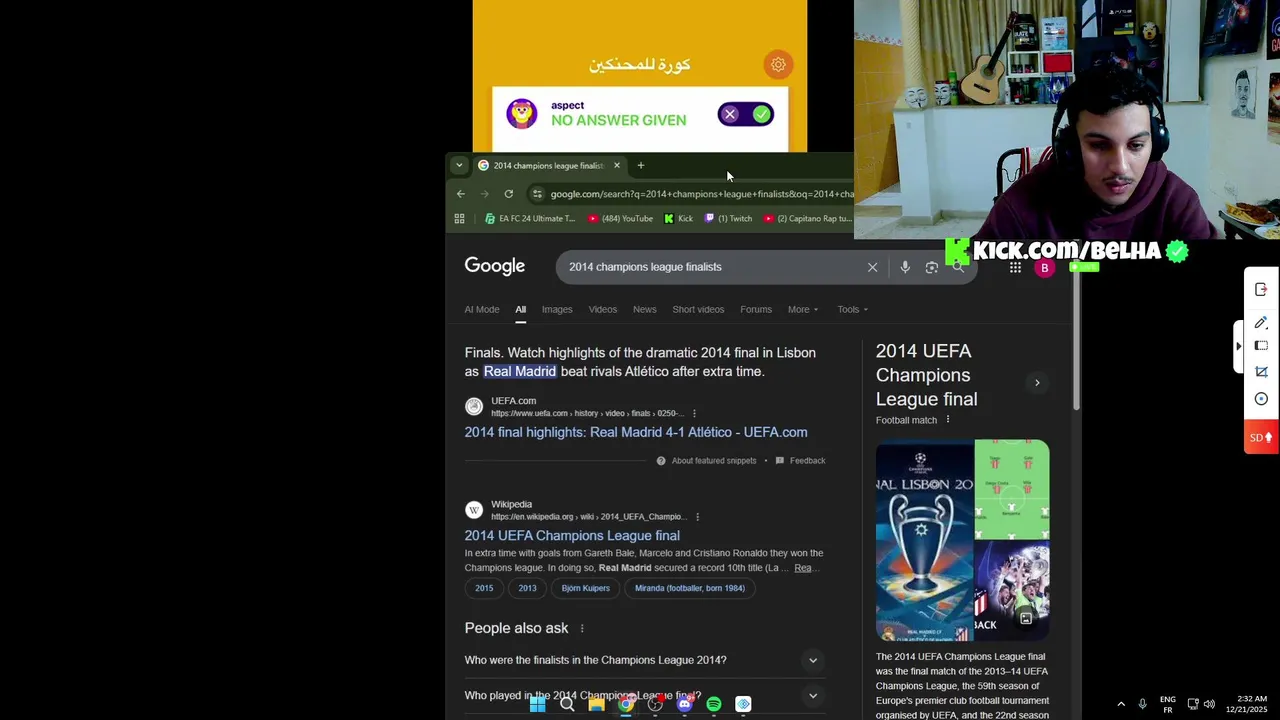Switch to Short videos tab
This screenshot has height=720, width=1280.
click(698, 309)
